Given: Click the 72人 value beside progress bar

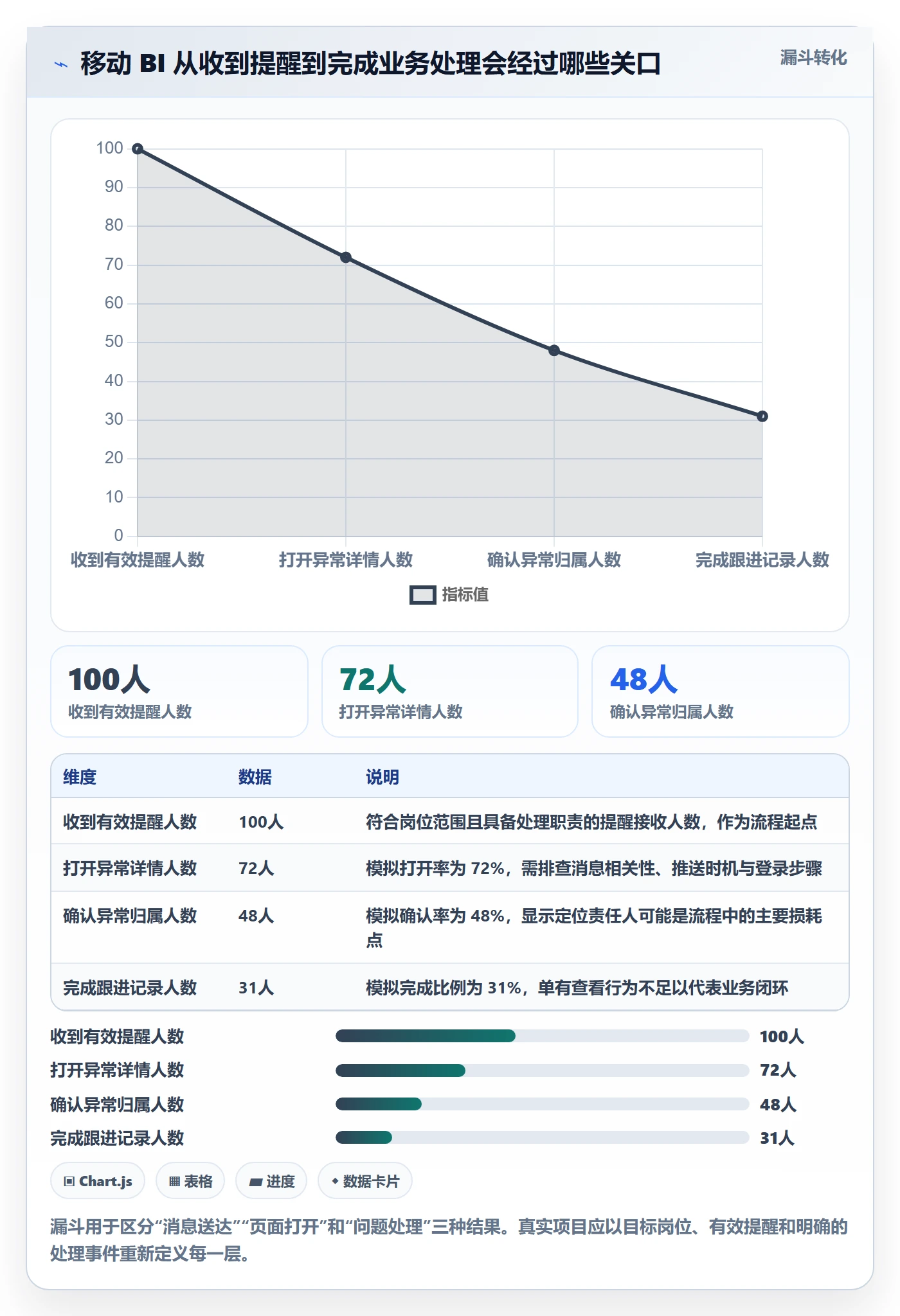Looking at the screenshot, I should (x=778, y=1070).
